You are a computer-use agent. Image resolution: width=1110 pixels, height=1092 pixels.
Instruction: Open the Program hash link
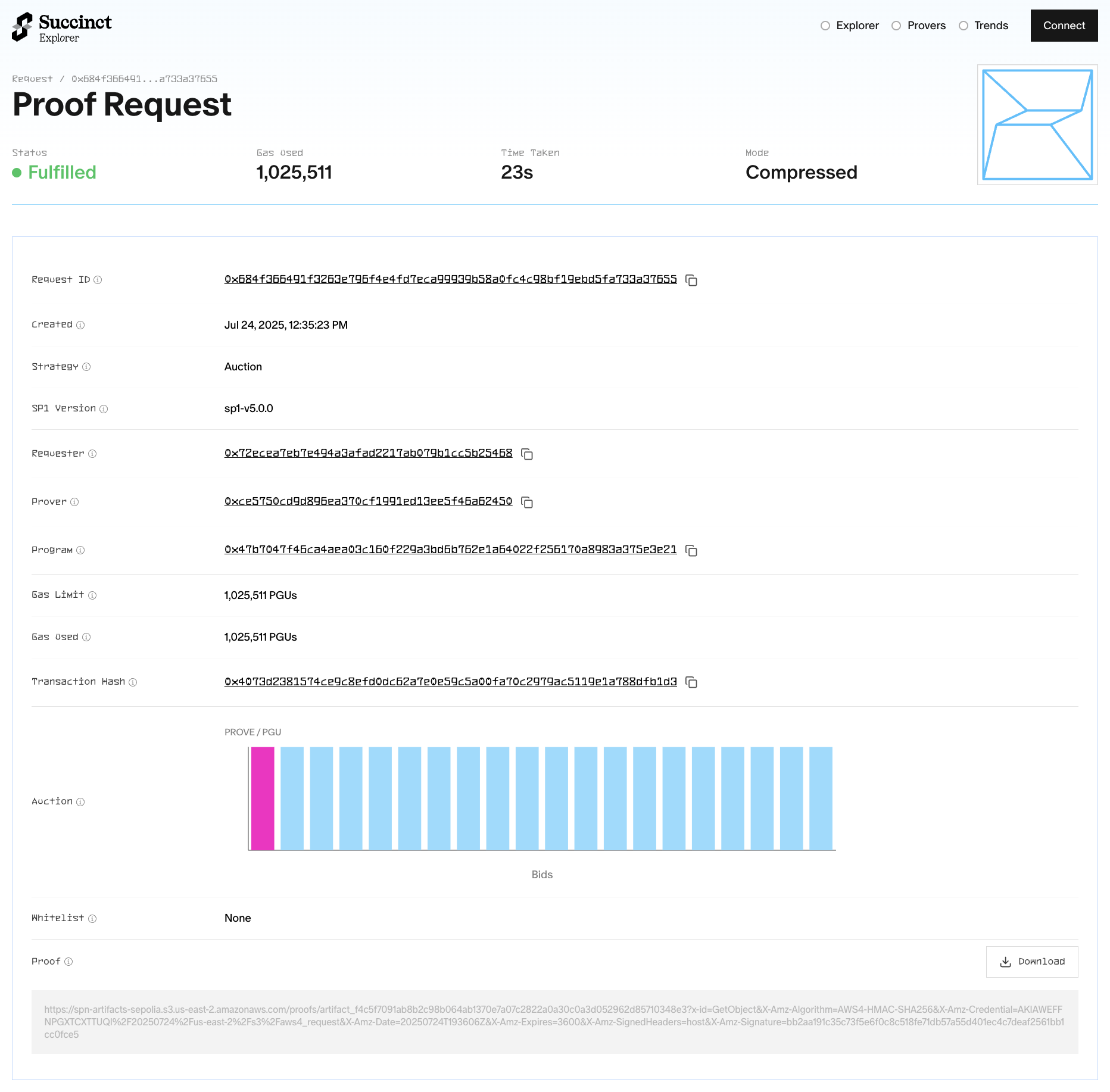[451, 550]
